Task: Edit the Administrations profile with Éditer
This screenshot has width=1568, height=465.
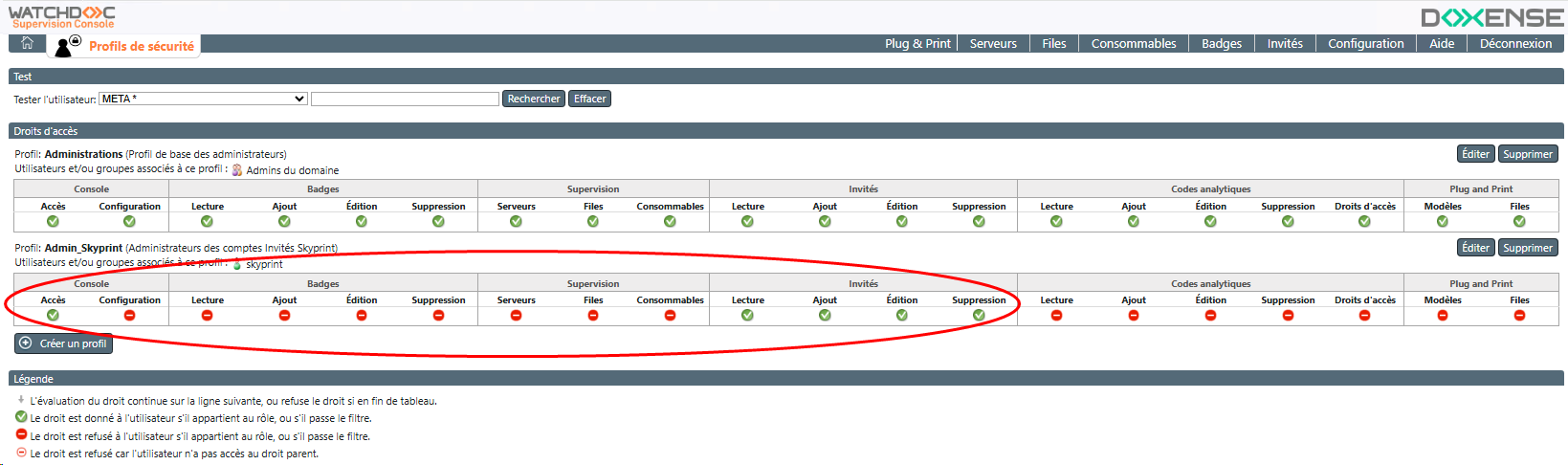Action: 1475,154
